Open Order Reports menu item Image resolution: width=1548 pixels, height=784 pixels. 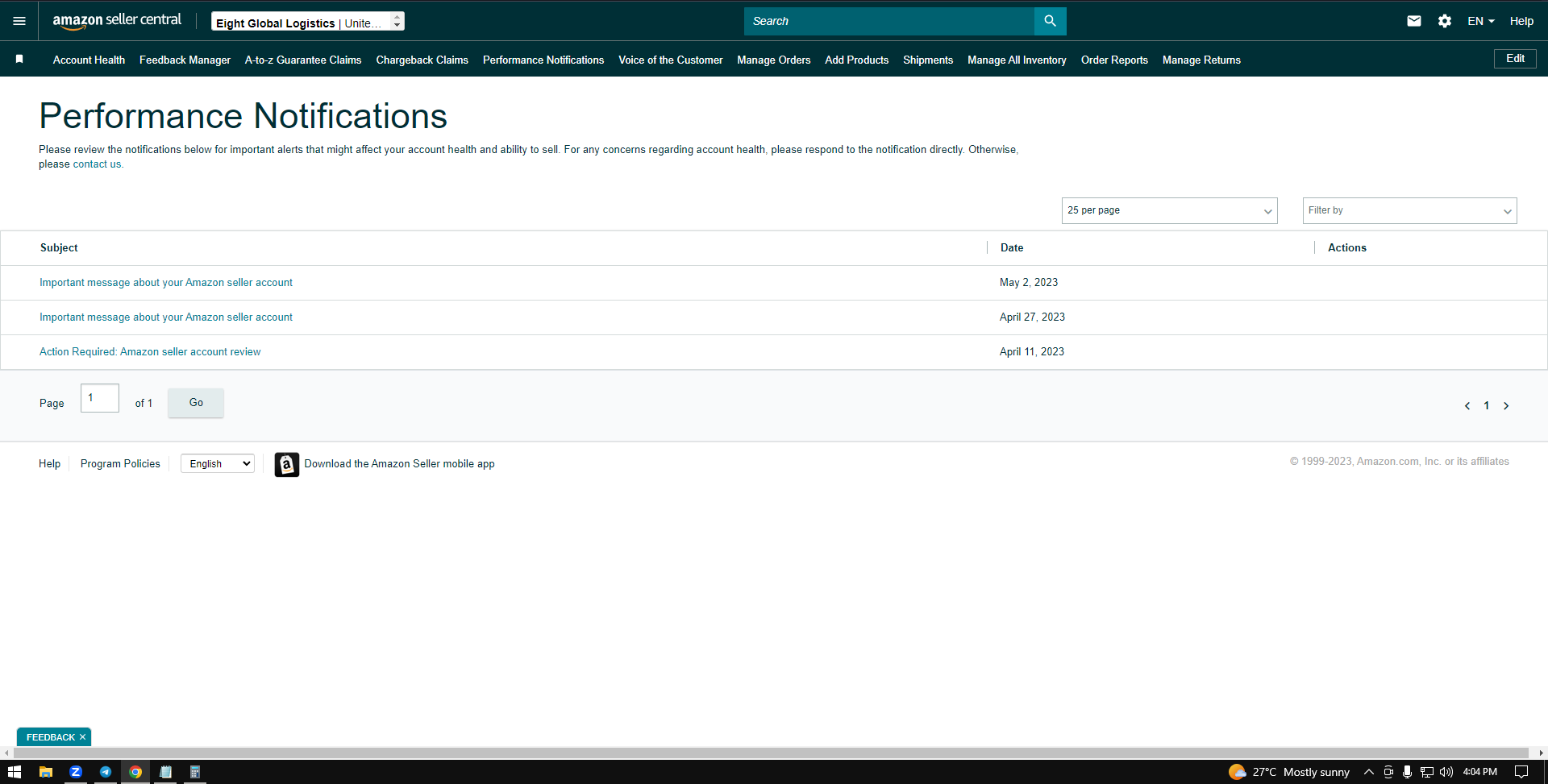click(1114, 60)
